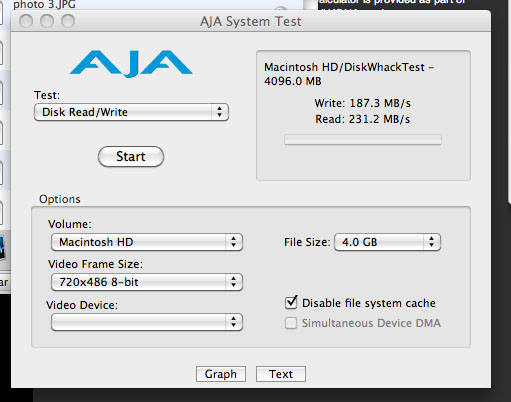Click the Options group label
This screenshot has width=511, height=402.
pos(60,199)
